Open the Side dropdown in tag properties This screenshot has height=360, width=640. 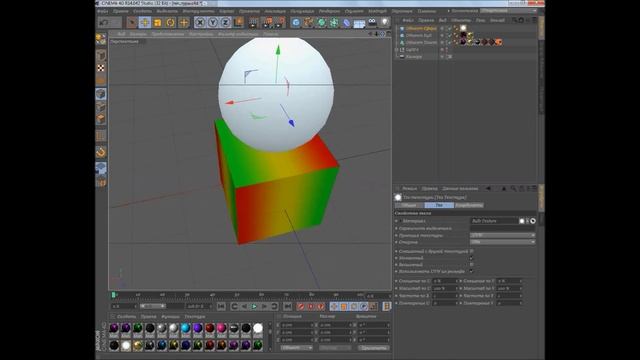tap(502, 242)
